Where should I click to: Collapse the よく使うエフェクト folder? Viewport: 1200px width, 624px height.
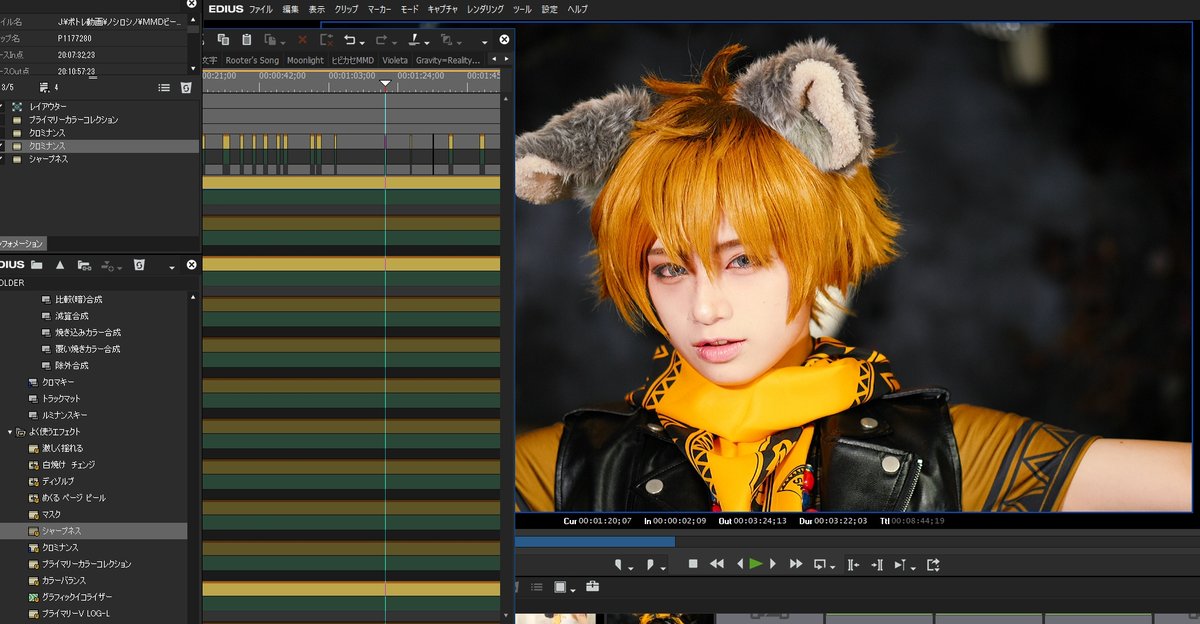coord(10,432)
